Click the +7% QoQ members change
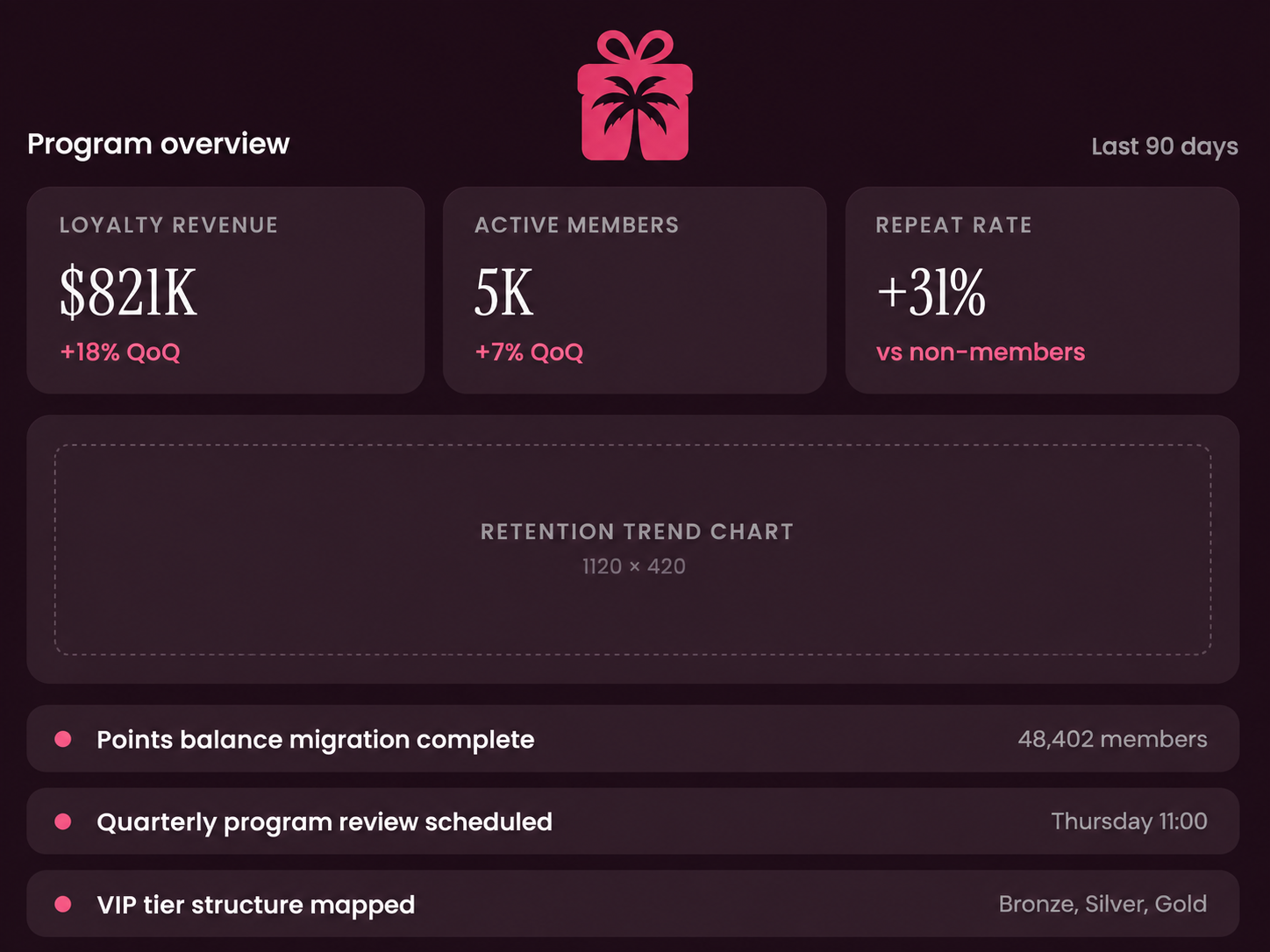 coord(529,352)
